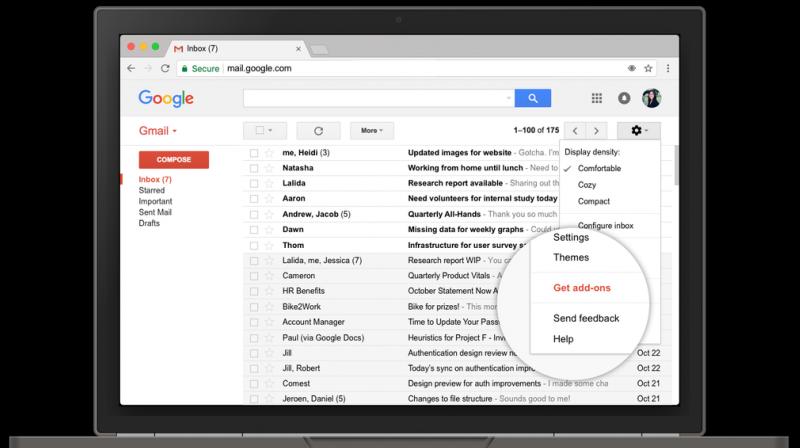Click the account profile picture
Viewport: 800px width, 448px height.
652,98
